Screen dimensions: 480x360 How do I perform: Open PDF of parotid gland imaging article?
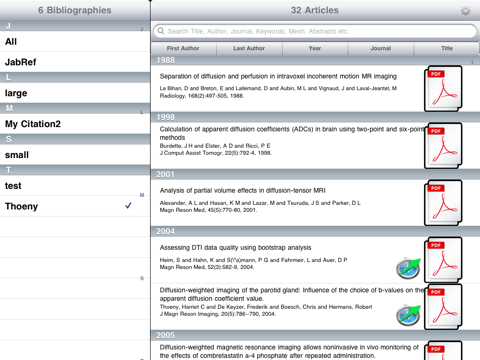click(x=443, y=307)
